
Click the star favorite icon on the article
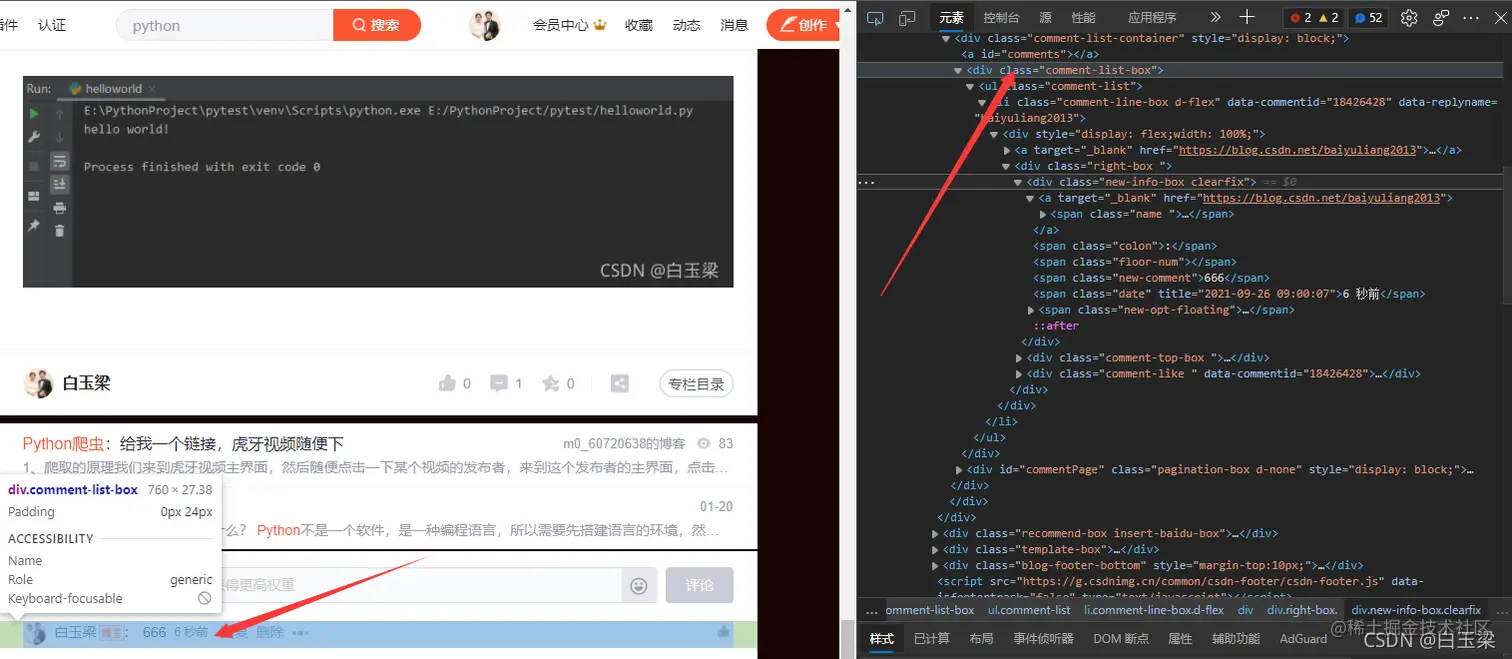pos(548,383)
